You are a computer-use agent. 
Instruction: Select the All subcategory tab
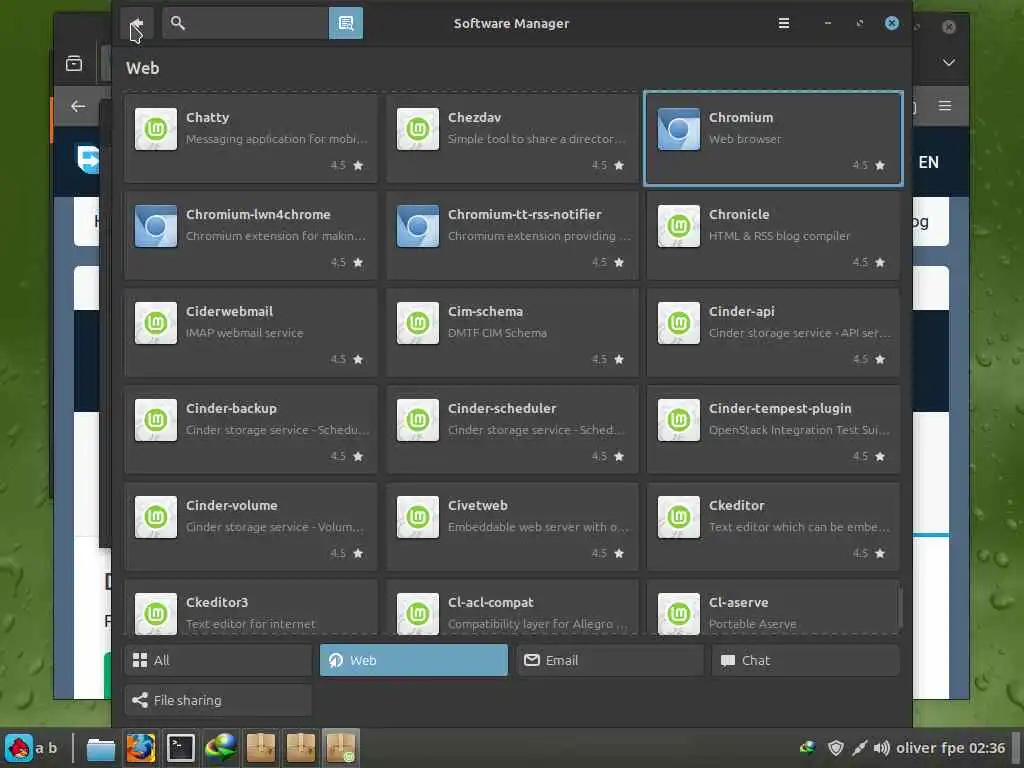pyautogui.click(x=218, y=660)
